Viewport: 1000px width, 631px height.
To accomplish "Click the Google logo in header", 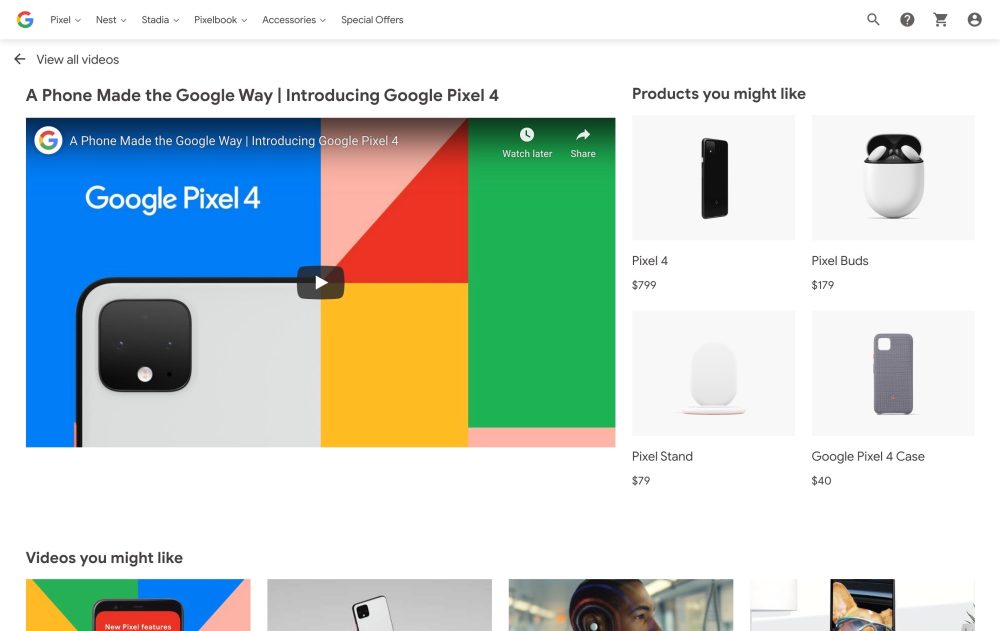I will [25, 20].
